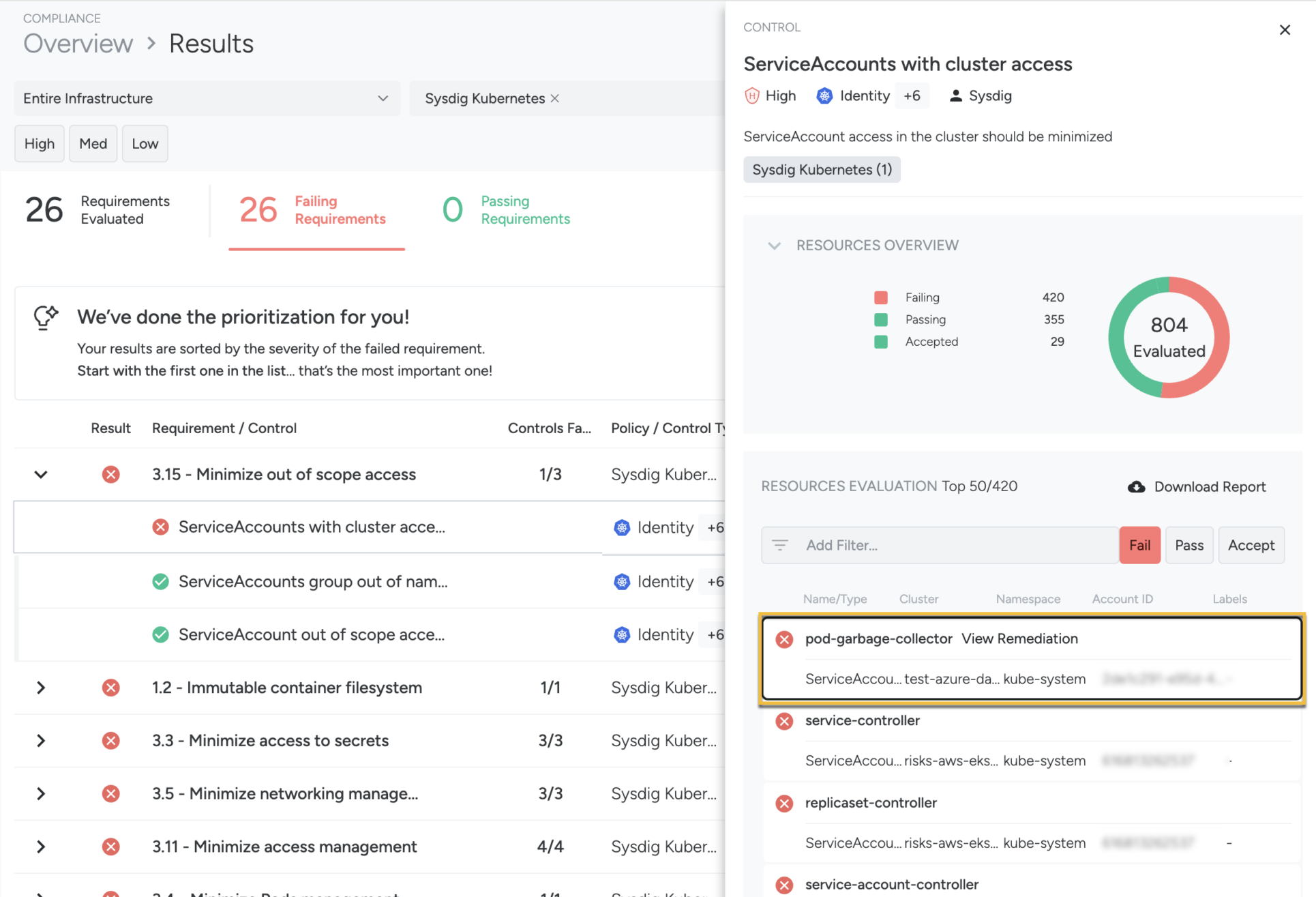Click the filter lines icon in Add Filter
Viewport: 1316px width, 897px height.
(780, 545)
